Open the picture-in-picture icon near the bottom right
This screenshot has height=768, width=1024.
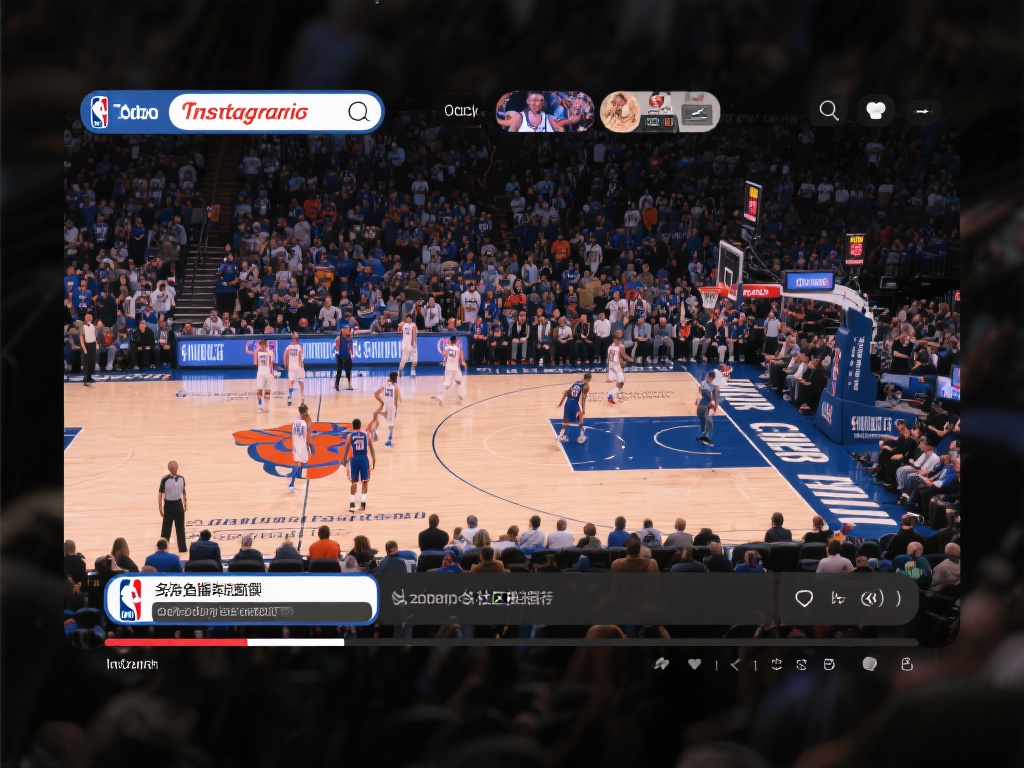coord(828,664)
